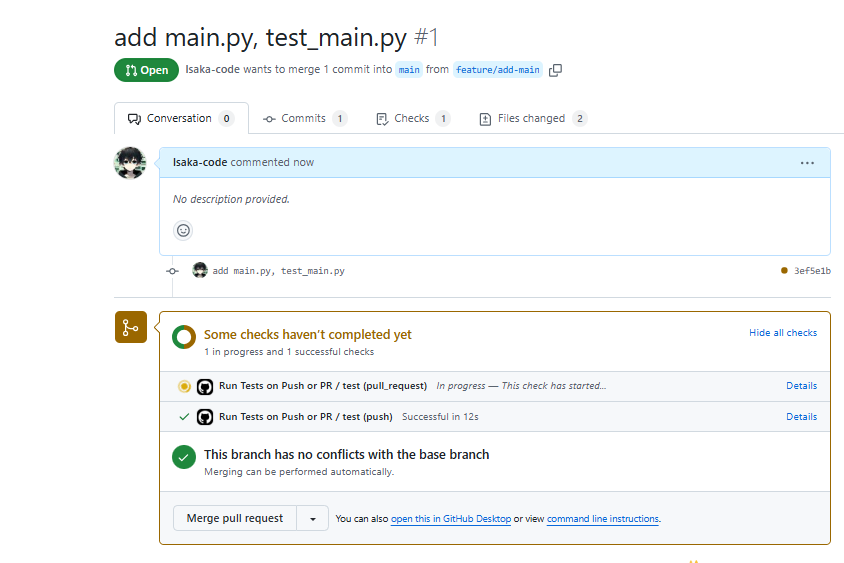
Task: Open Details for push check
Action: coord(801,417)
